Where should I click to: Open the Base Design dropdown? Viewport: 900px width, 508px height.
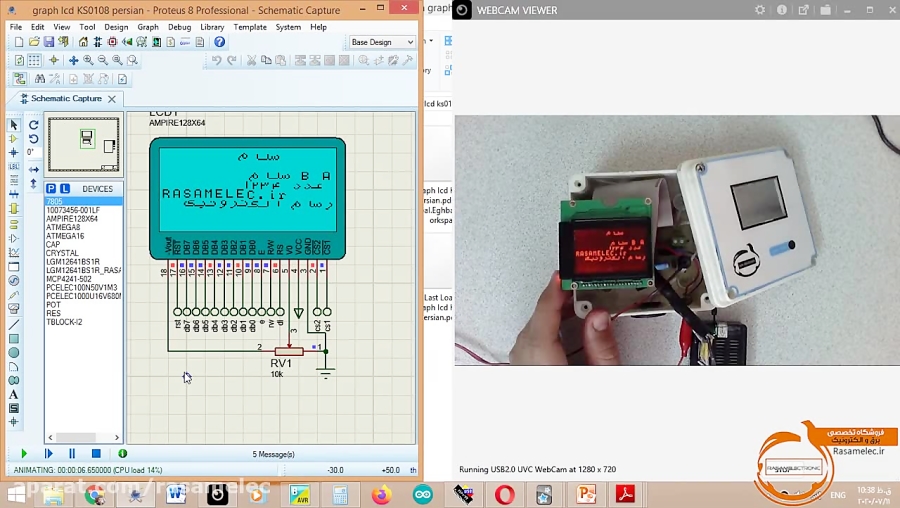point(381,42)
